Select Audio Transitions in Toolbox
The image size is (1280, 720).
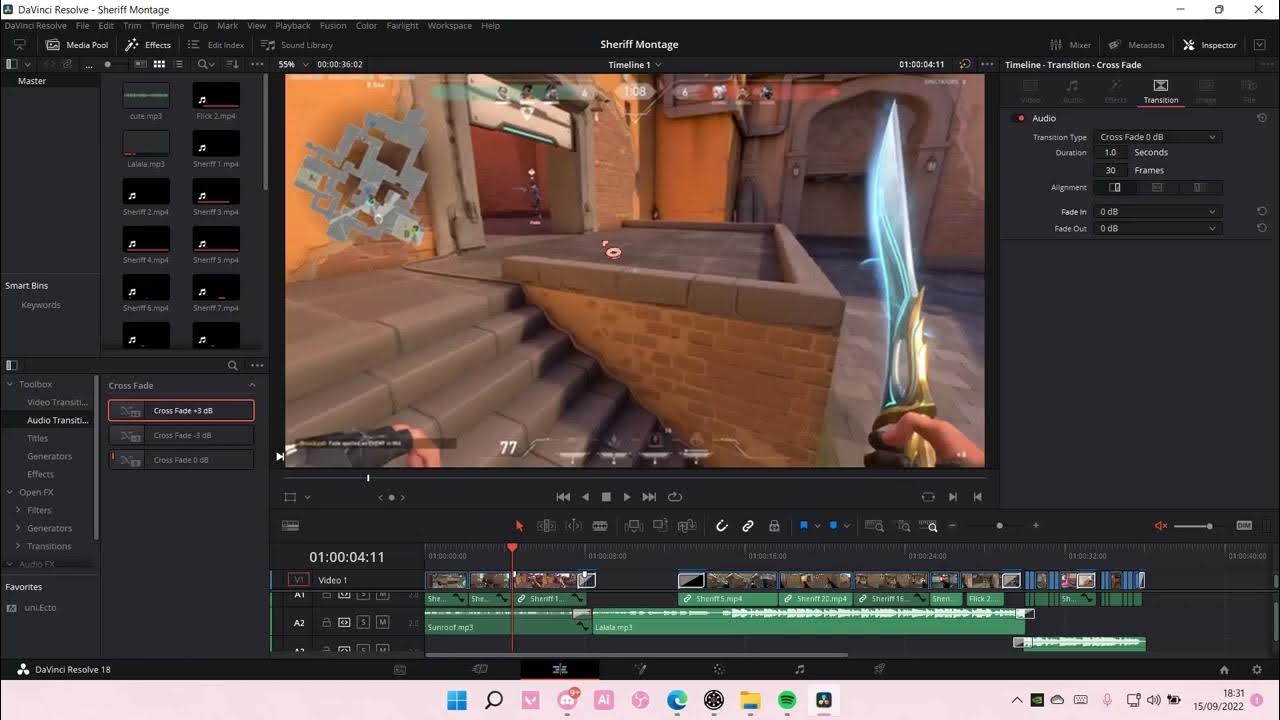tap(57, 420)
